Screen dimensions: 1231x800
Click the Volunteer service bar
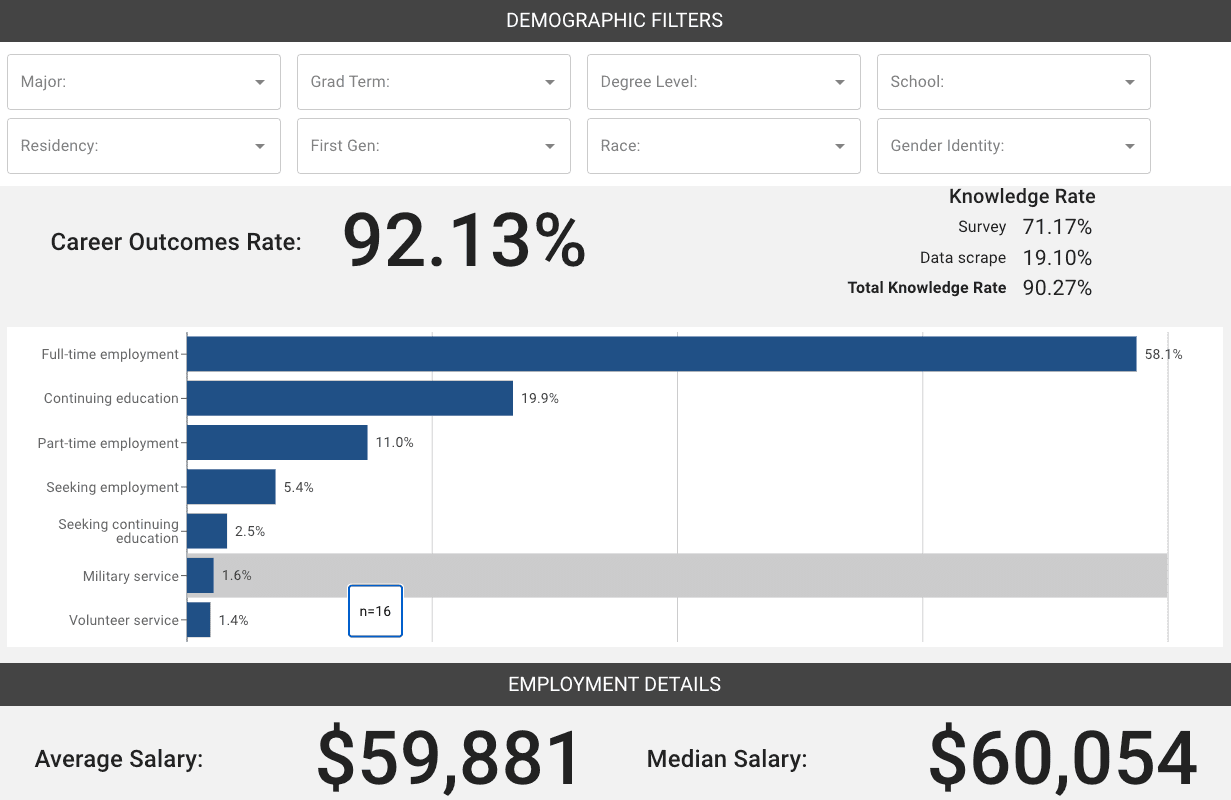tap(199, 620)
